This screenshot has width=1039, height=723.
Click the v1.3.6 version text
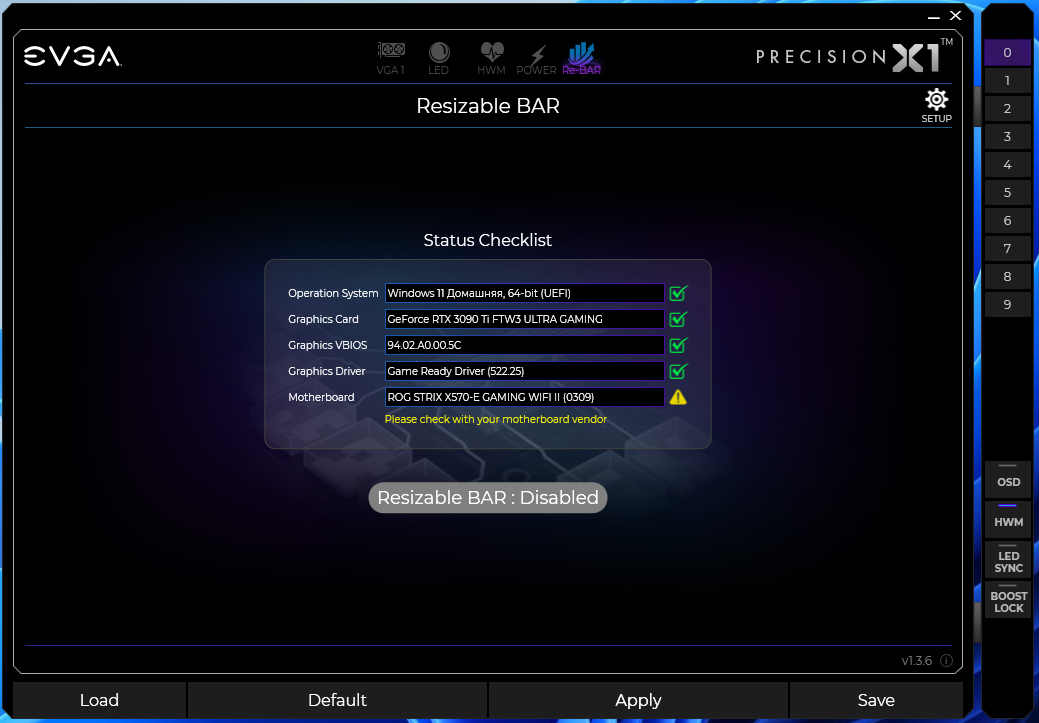pos(917,661)
